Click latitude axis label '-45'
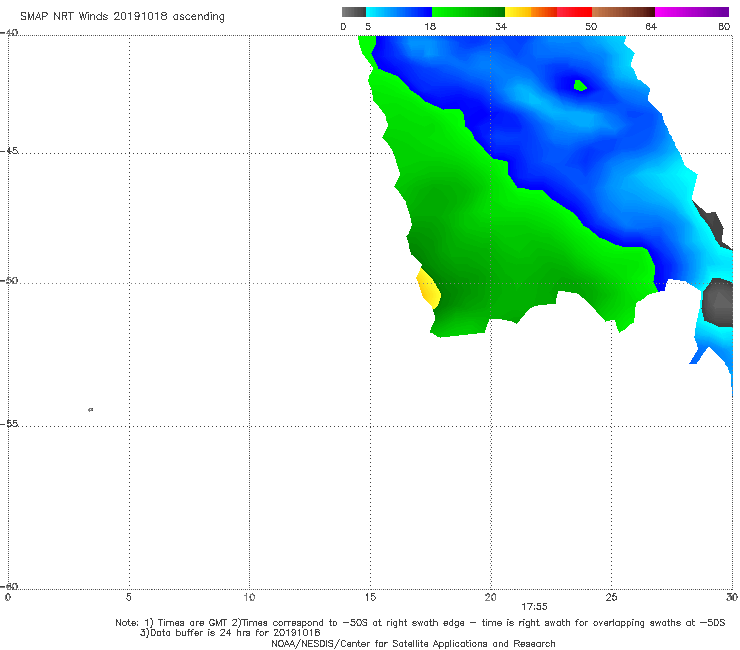This screenshot has height=650, width=740. pos(9,151)
